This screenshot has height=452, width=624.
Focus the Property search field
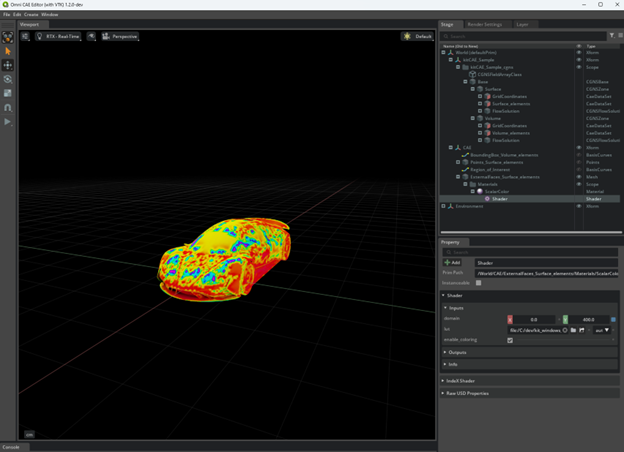(x=530, y=252)
